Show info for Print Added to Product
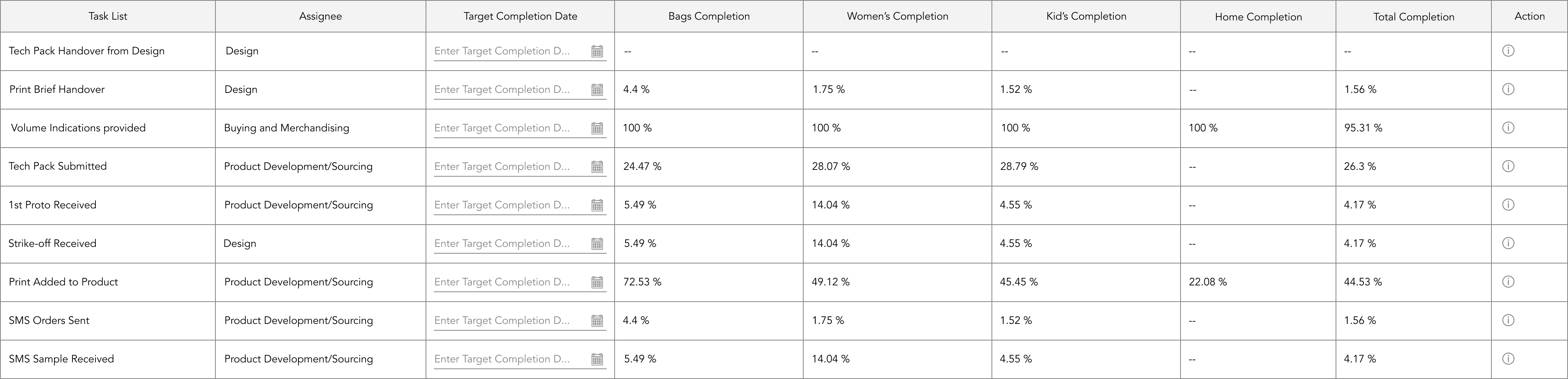 click(1508, 282)
